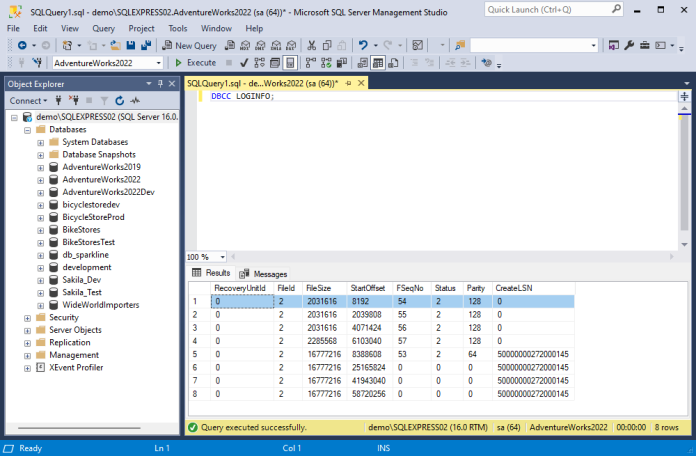Parse the query with the checkmark icon
The width and height of the screenshot is (696, 456).
pyautogui.click(x=244, y=63)
